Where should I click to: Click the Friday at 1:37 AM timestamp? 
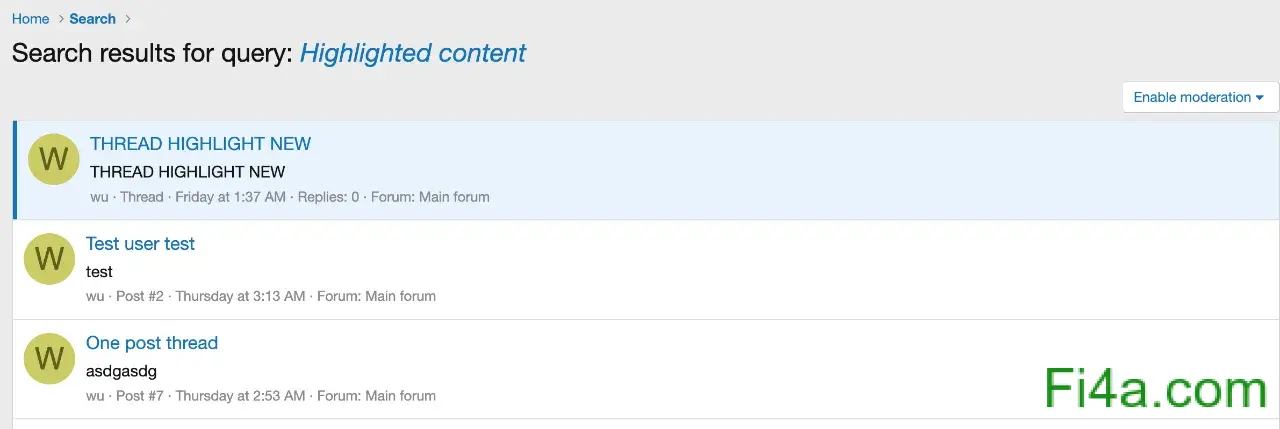[230, 197]
